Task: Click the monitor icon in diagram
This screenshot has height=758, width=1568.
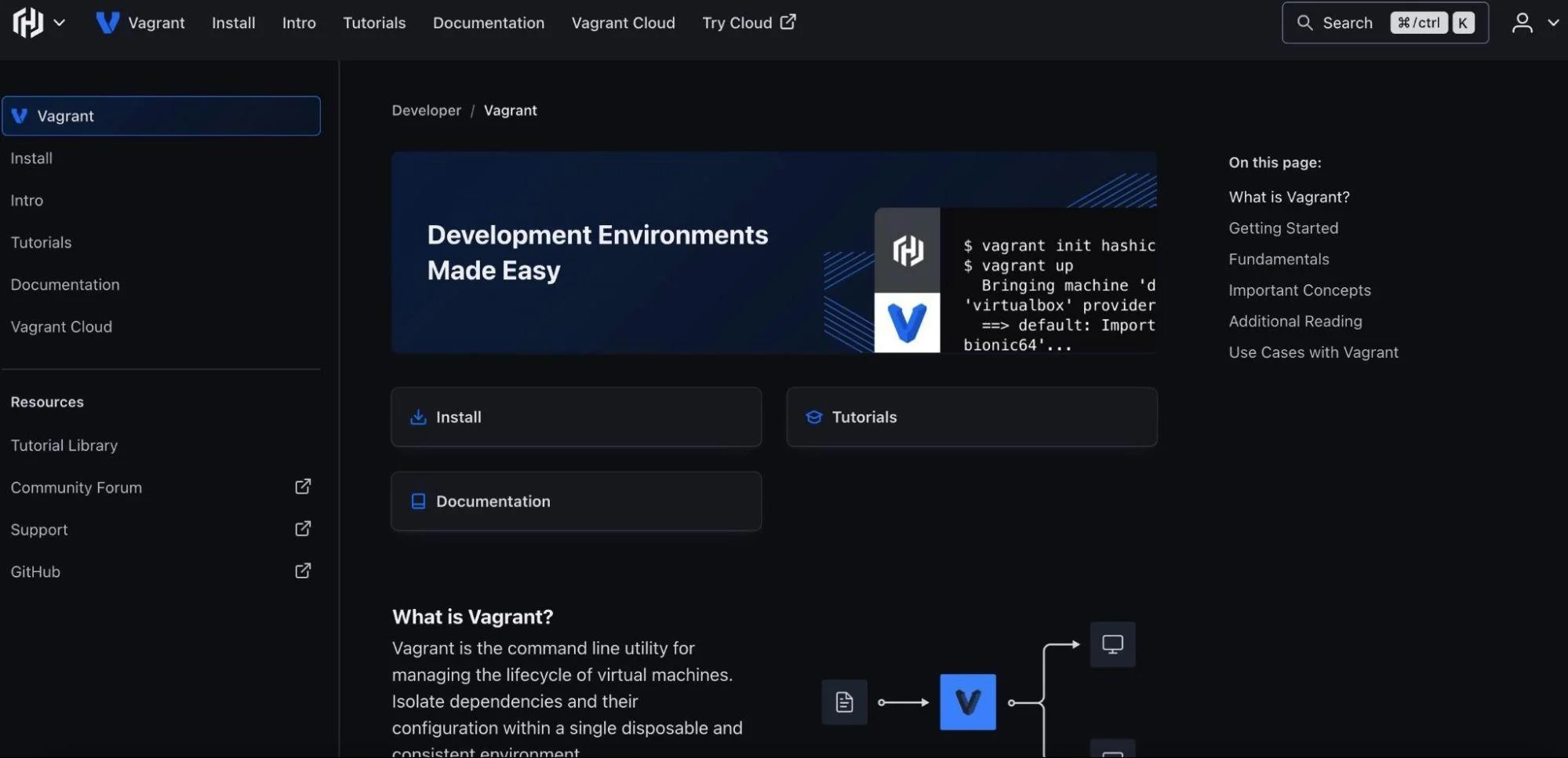Action: point(1112,645)
